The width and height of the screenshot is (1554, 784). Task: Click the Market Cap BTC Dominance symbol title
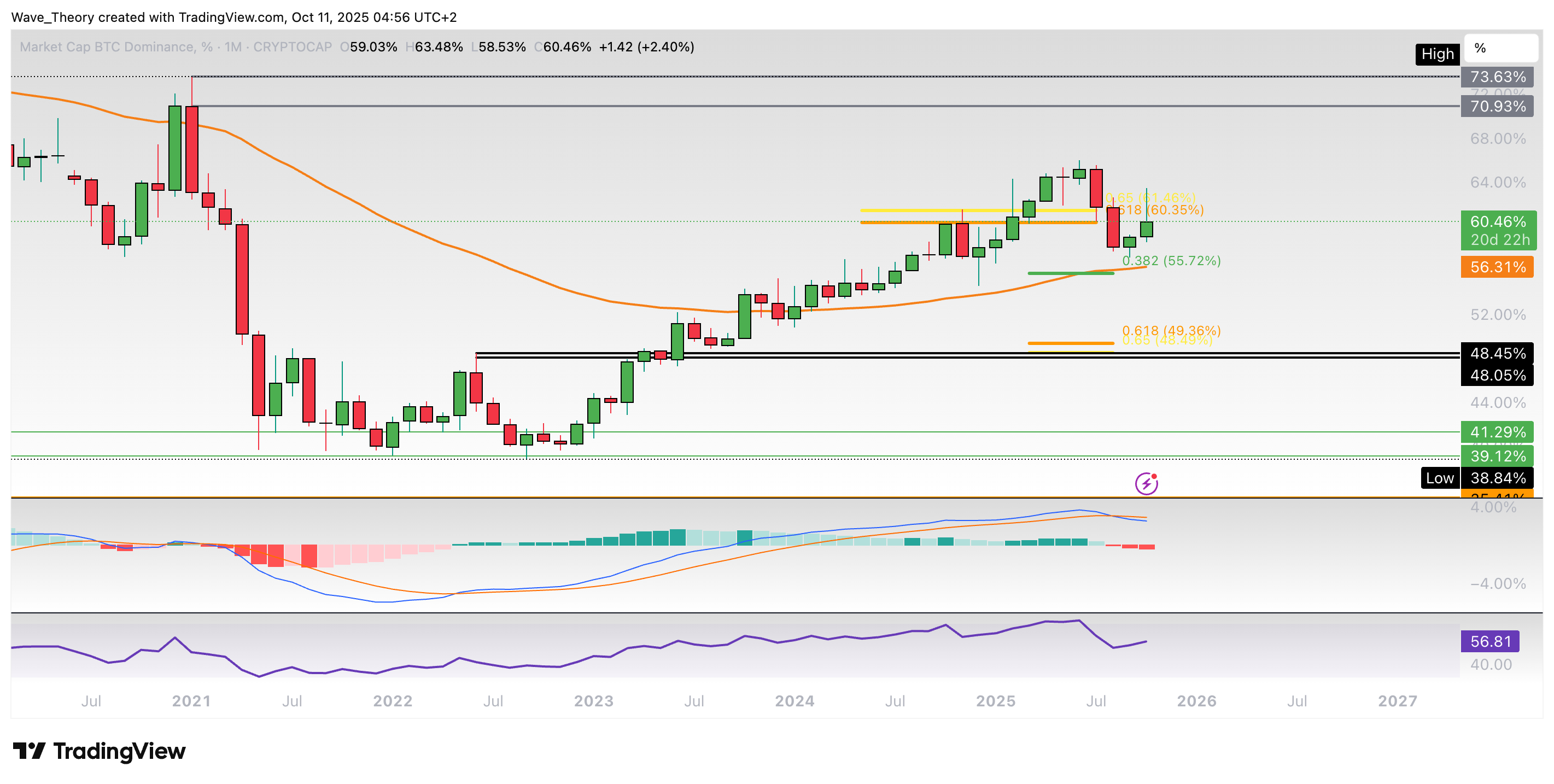coord(107,47)
